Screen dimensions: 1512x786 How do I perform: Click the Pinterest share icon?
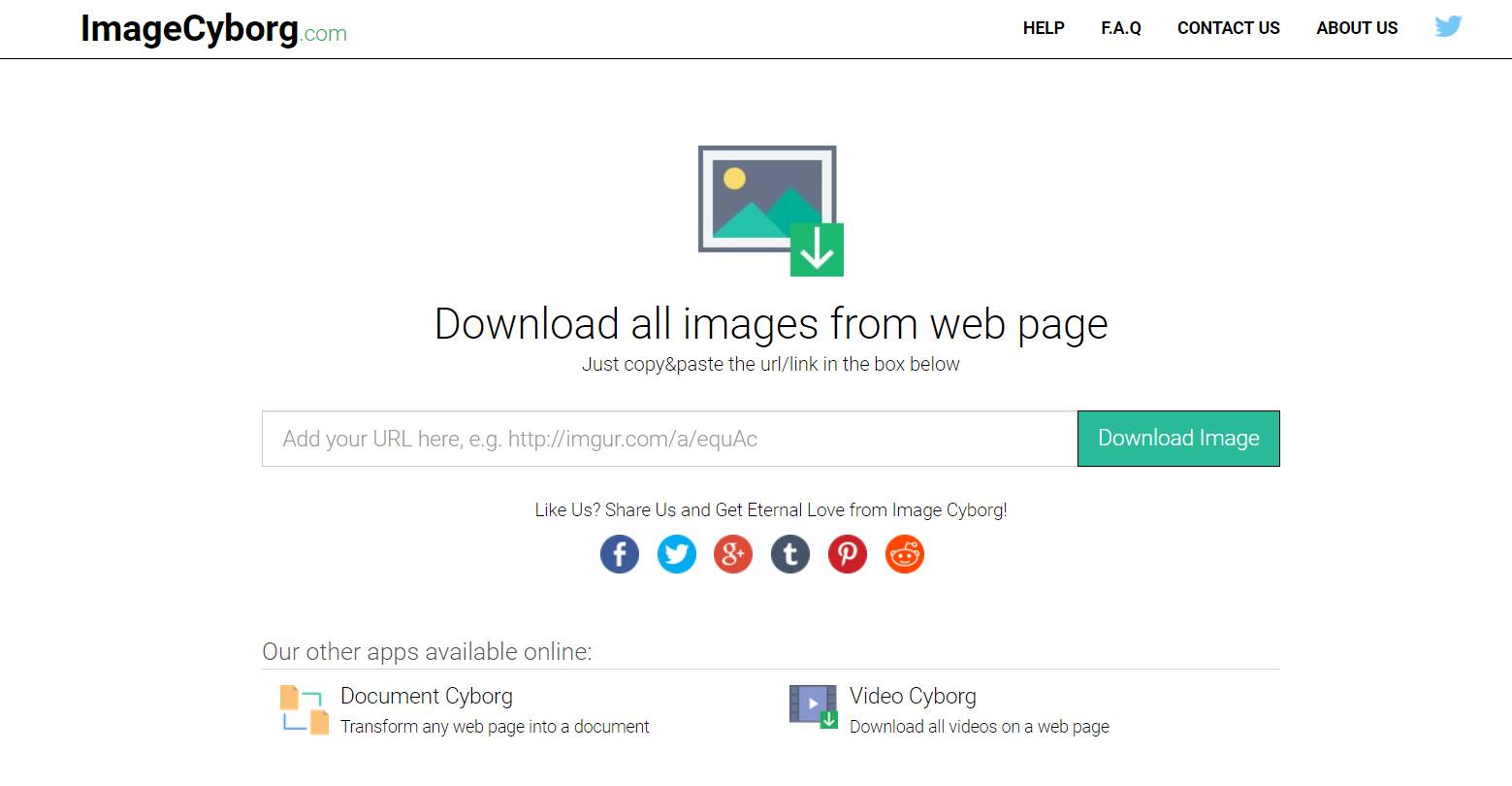click(847, 555)
